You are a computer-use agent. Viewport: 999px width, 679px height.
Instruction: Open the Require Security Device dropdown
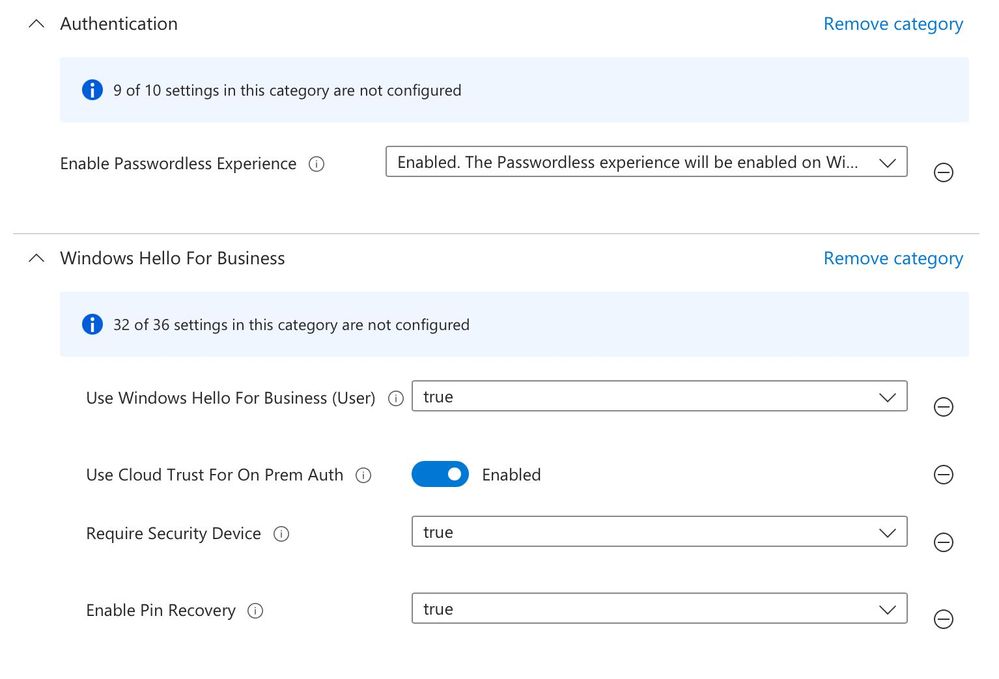[659, 532]
